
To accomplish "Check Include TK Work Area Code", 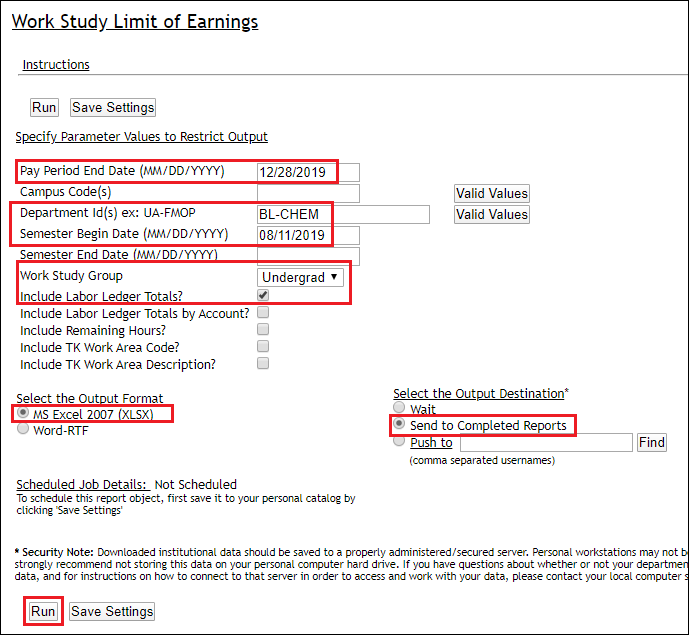I will tap(263, 346).
